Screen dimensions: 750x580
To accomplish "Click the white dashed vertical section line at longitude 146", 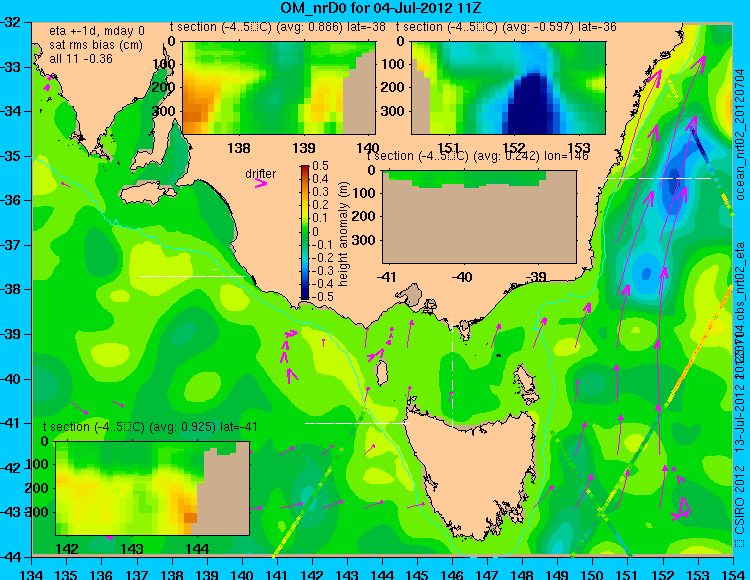I will point(452,368).
